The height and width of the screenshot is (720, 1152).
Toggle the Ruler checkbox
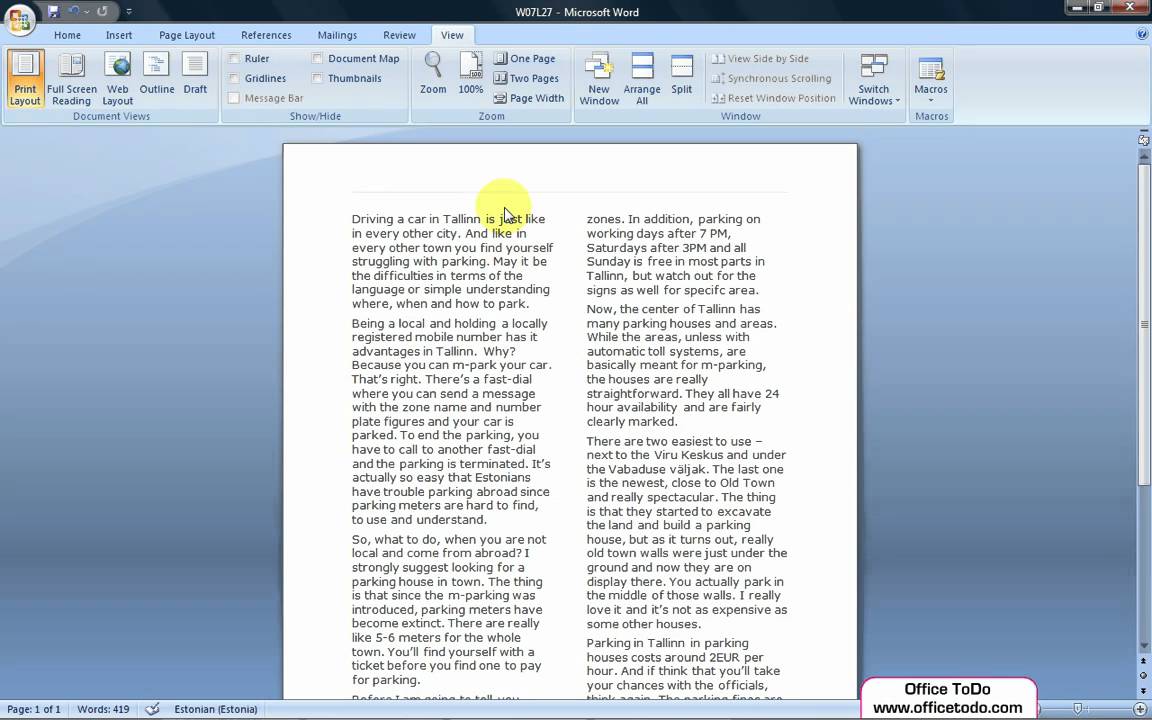coord(234,59)
